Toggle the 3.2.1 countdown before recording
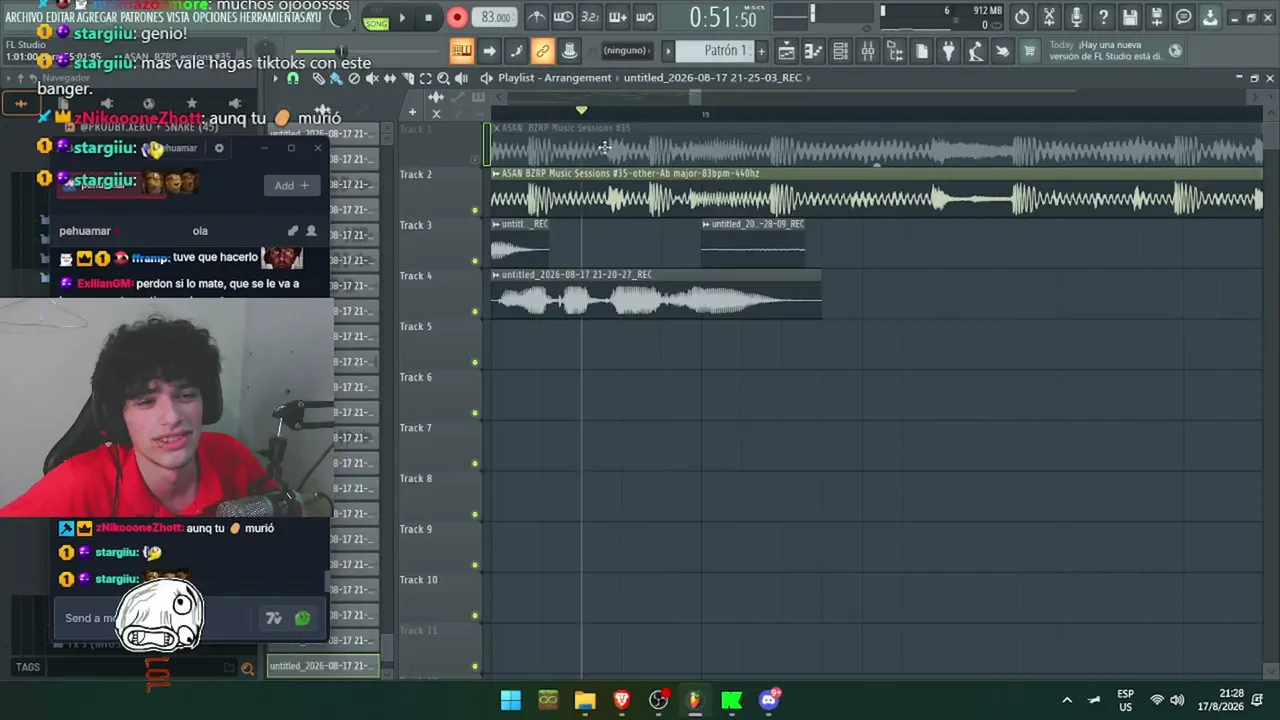The height and width of the screenshot is (720, 1280). tap(590, 17)
